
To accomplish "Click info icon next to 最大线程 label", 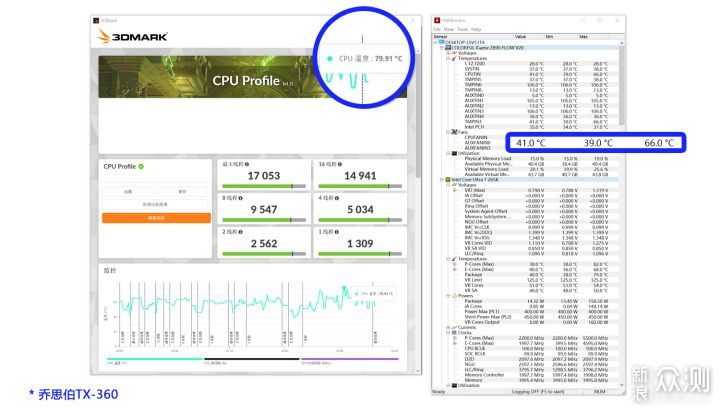I will pos(247,164).
